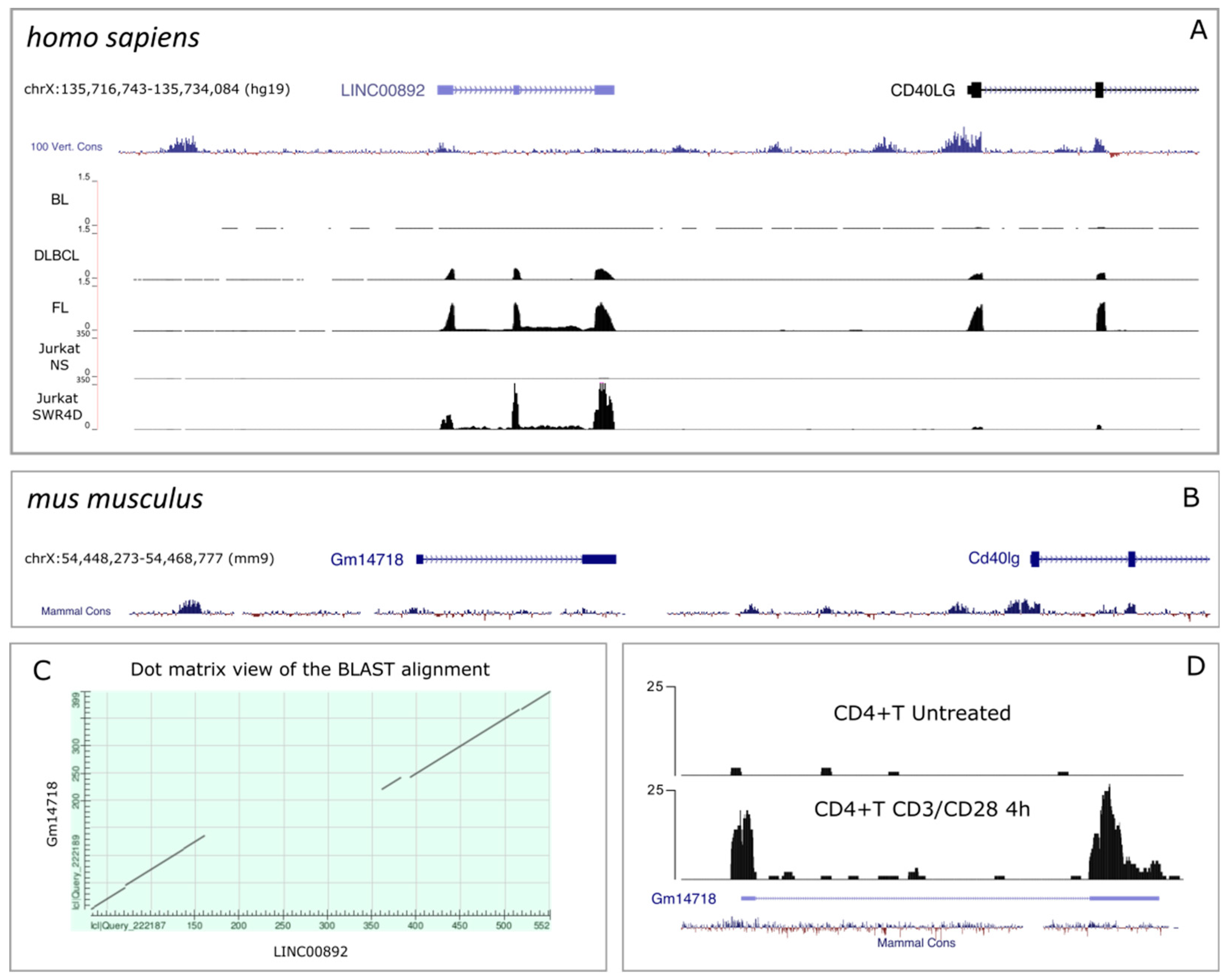Click the Cd40lg mouse gene label
This screenshot has height=980, width=1224.
tap(993, 558)
